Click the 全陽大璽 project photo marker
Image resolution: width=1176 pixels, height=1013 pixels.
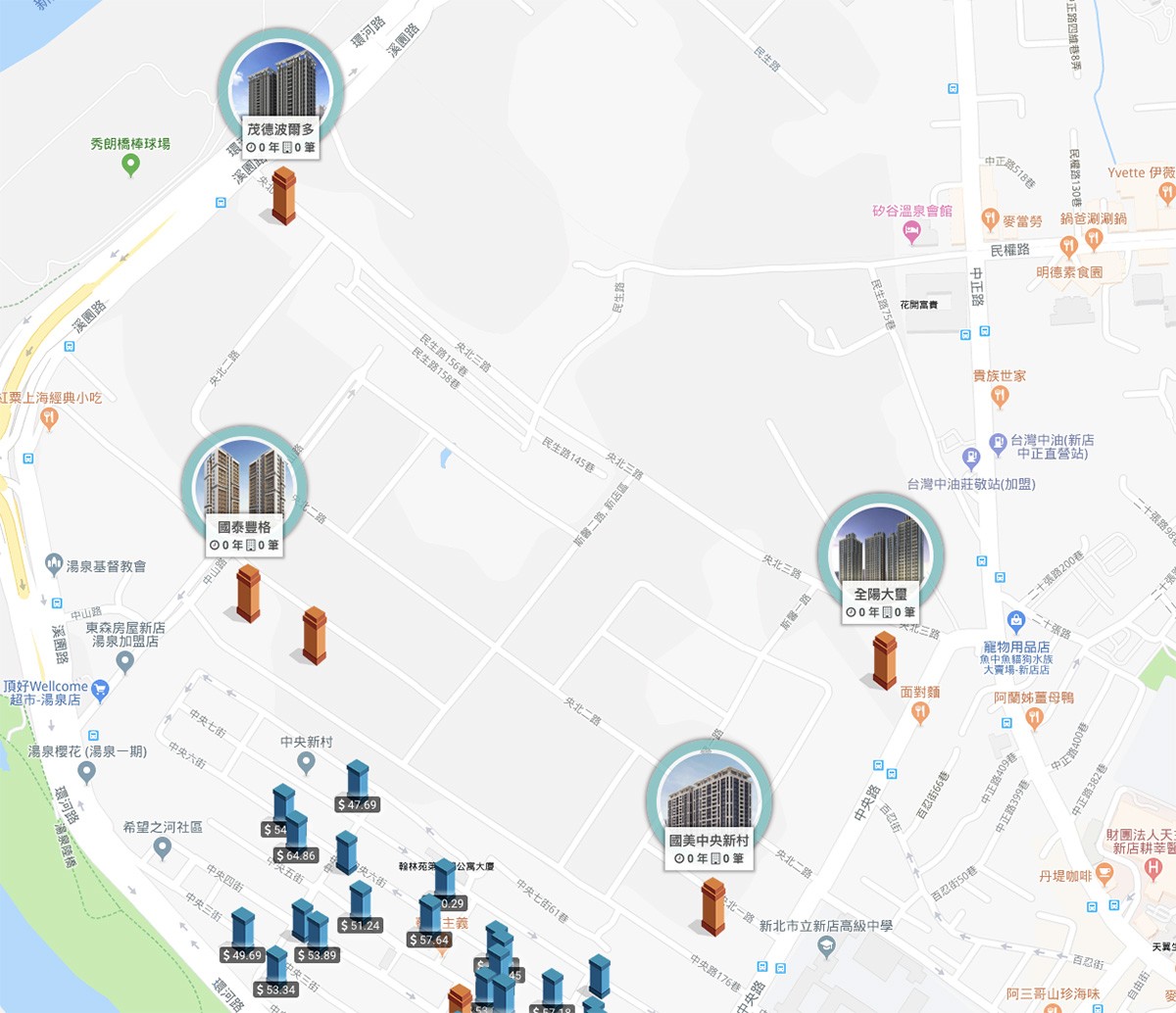880,555
